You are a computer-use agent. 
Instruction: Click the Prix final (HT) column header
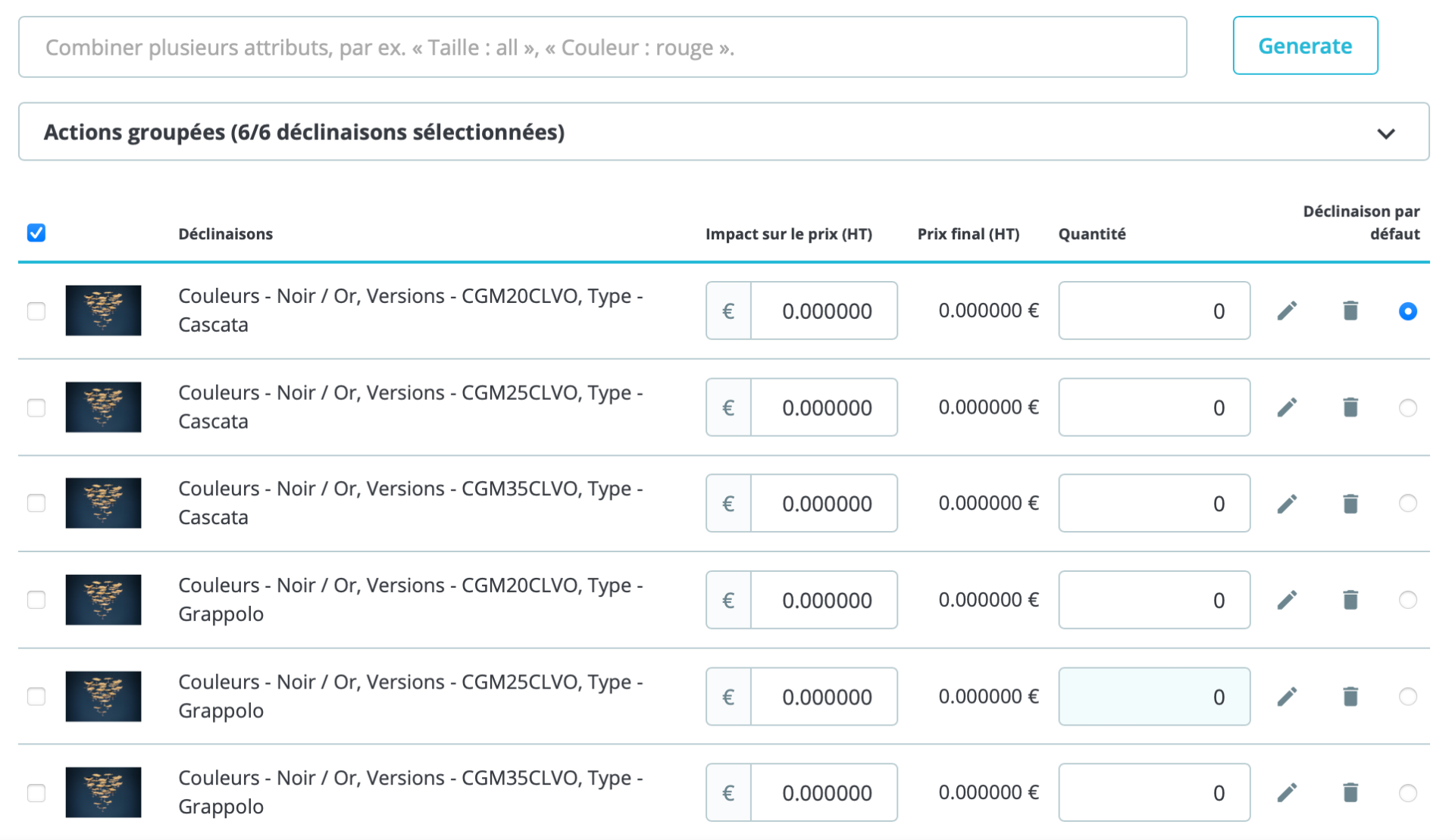[x=968, y=234]
